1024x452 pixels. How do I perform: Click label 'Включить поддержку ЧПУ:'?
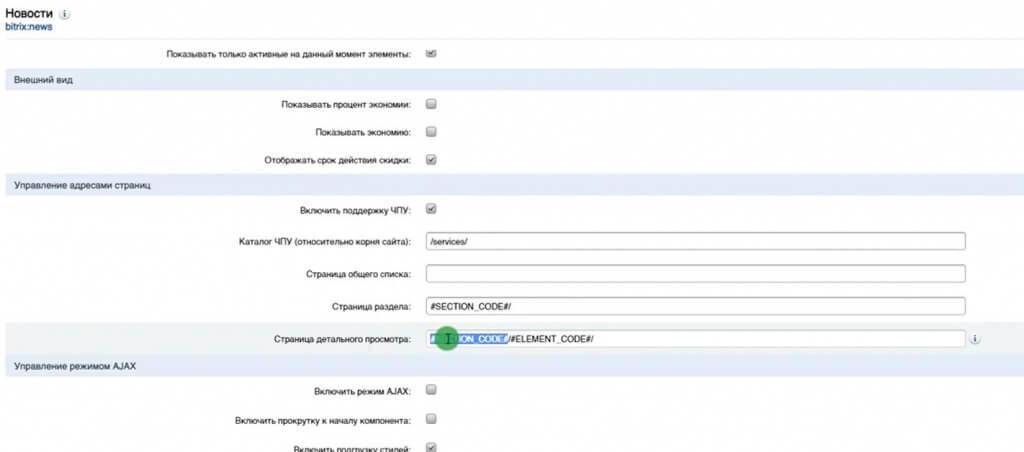click(355, 210)
